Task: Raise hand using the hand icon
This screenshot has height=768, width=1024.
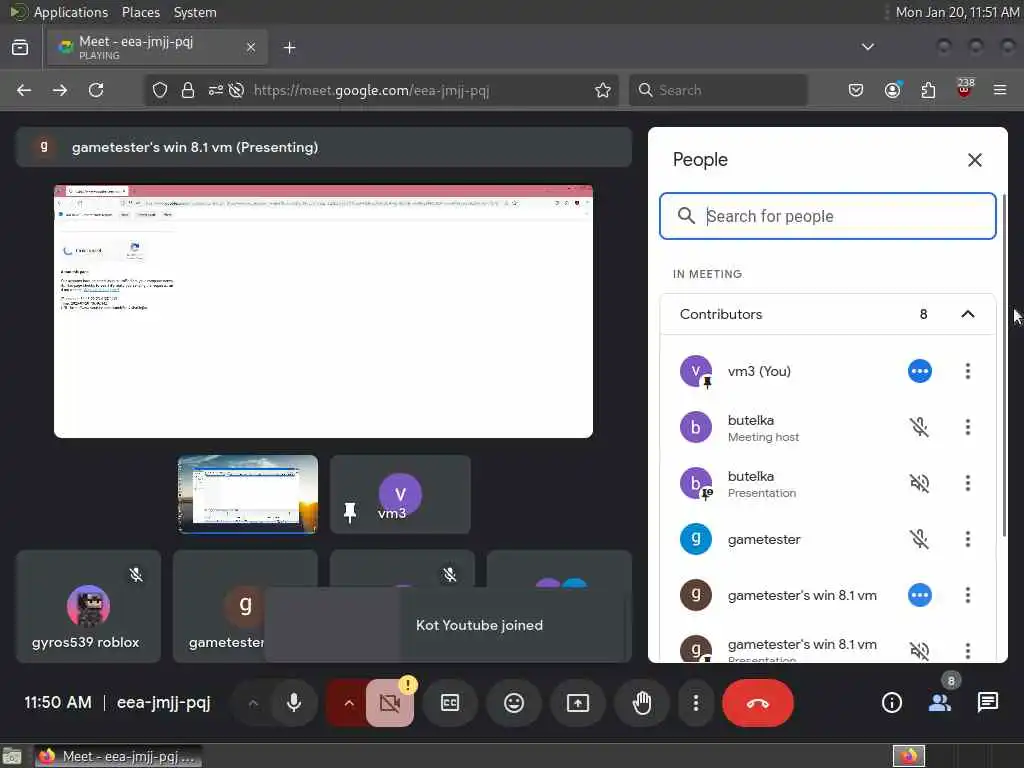Action: (x=642, y=703)
